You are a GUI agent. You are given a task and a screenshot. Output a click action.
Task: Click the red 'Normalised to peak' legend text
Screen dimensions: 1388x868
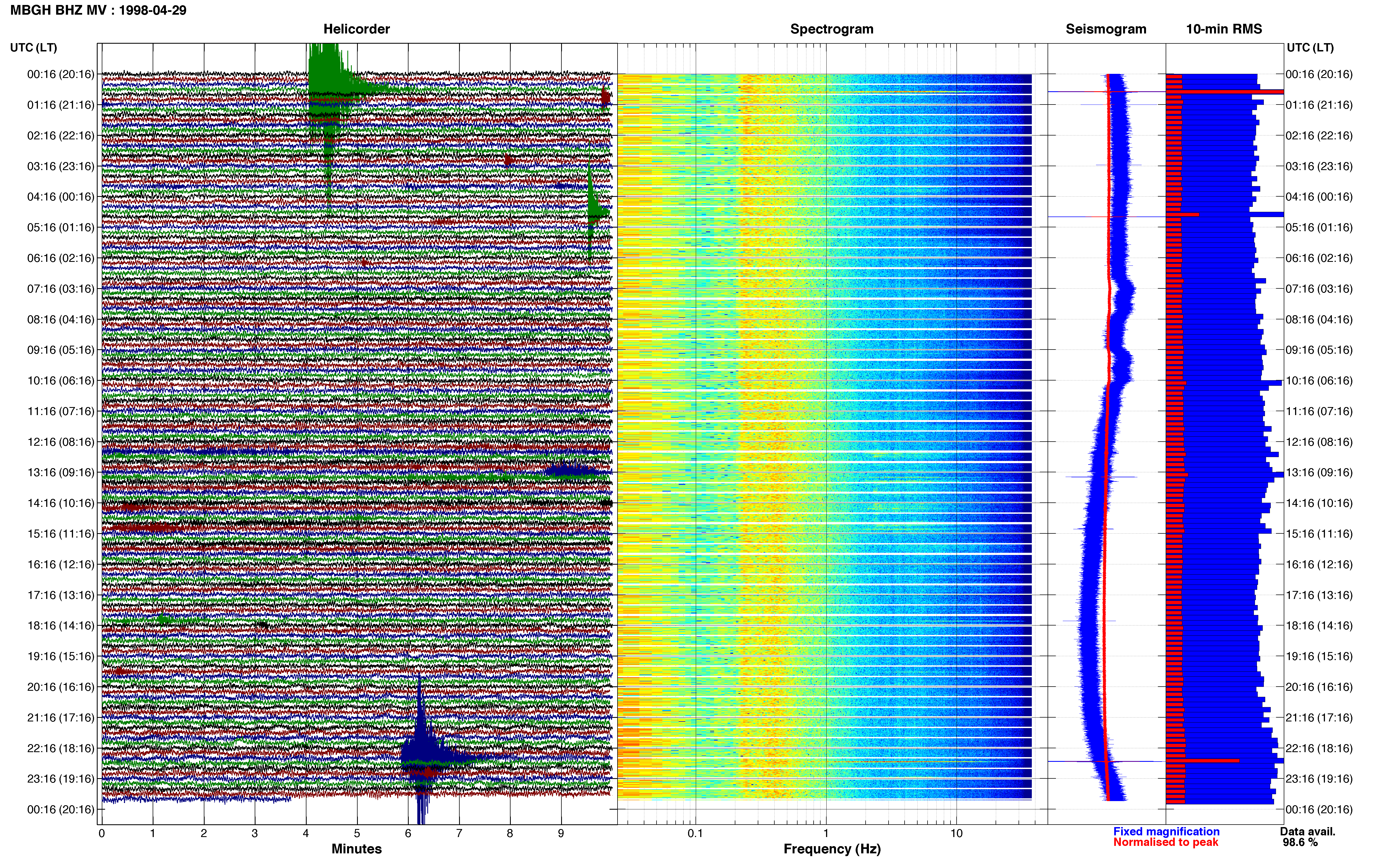[x=1166, y=842]
